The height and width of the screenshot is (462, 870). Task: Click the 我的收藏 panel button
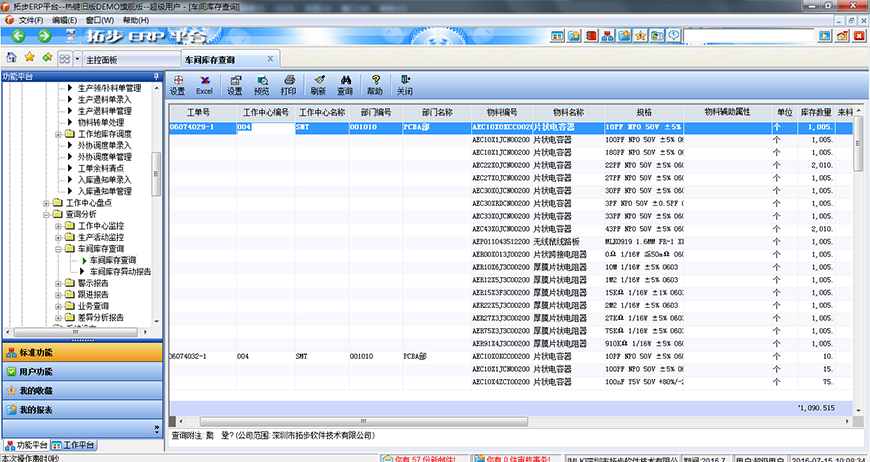pos(80,390)
